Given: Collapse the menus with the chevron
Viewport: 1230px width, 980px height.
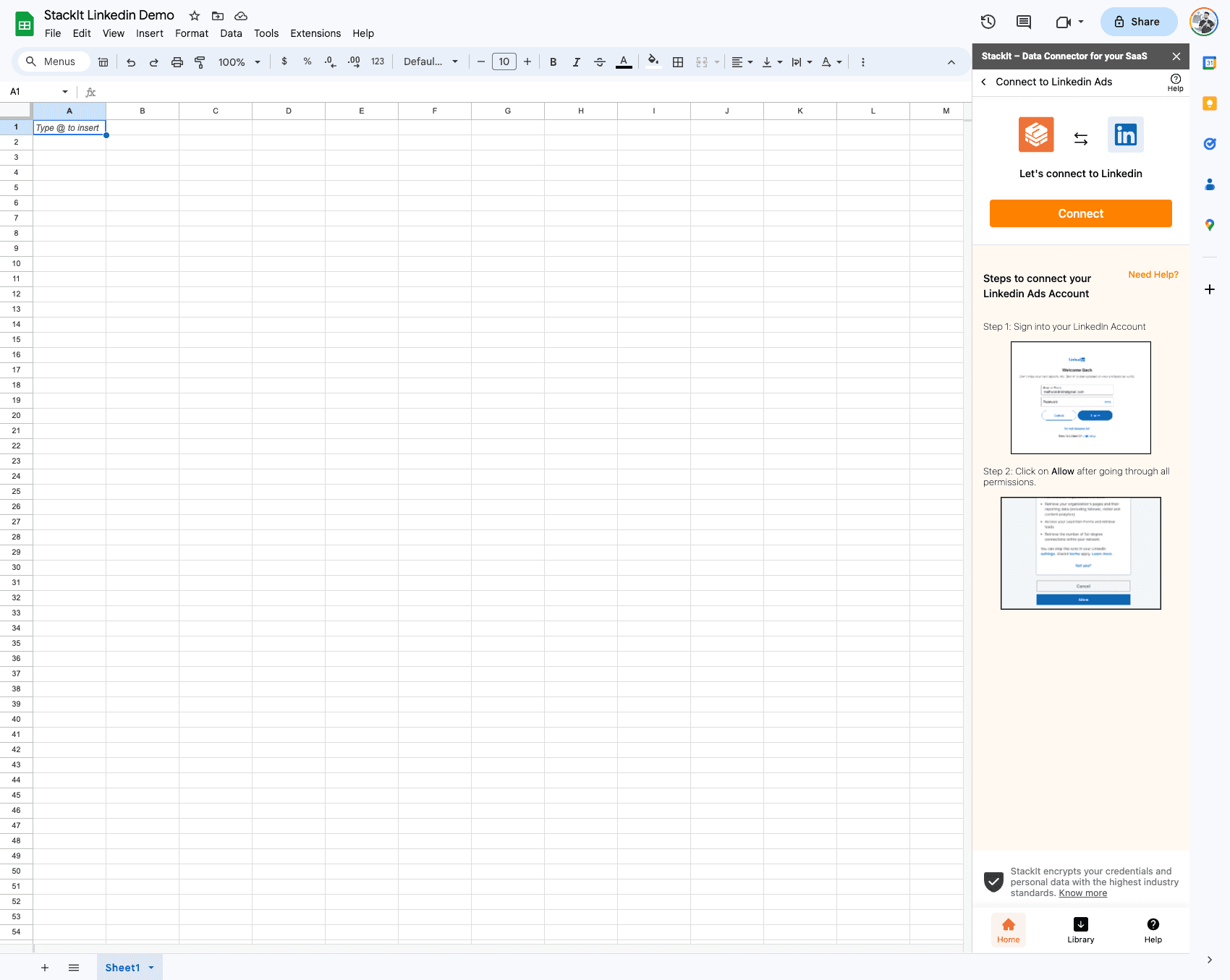Looking at the screenshot, I should coord(951,62).
